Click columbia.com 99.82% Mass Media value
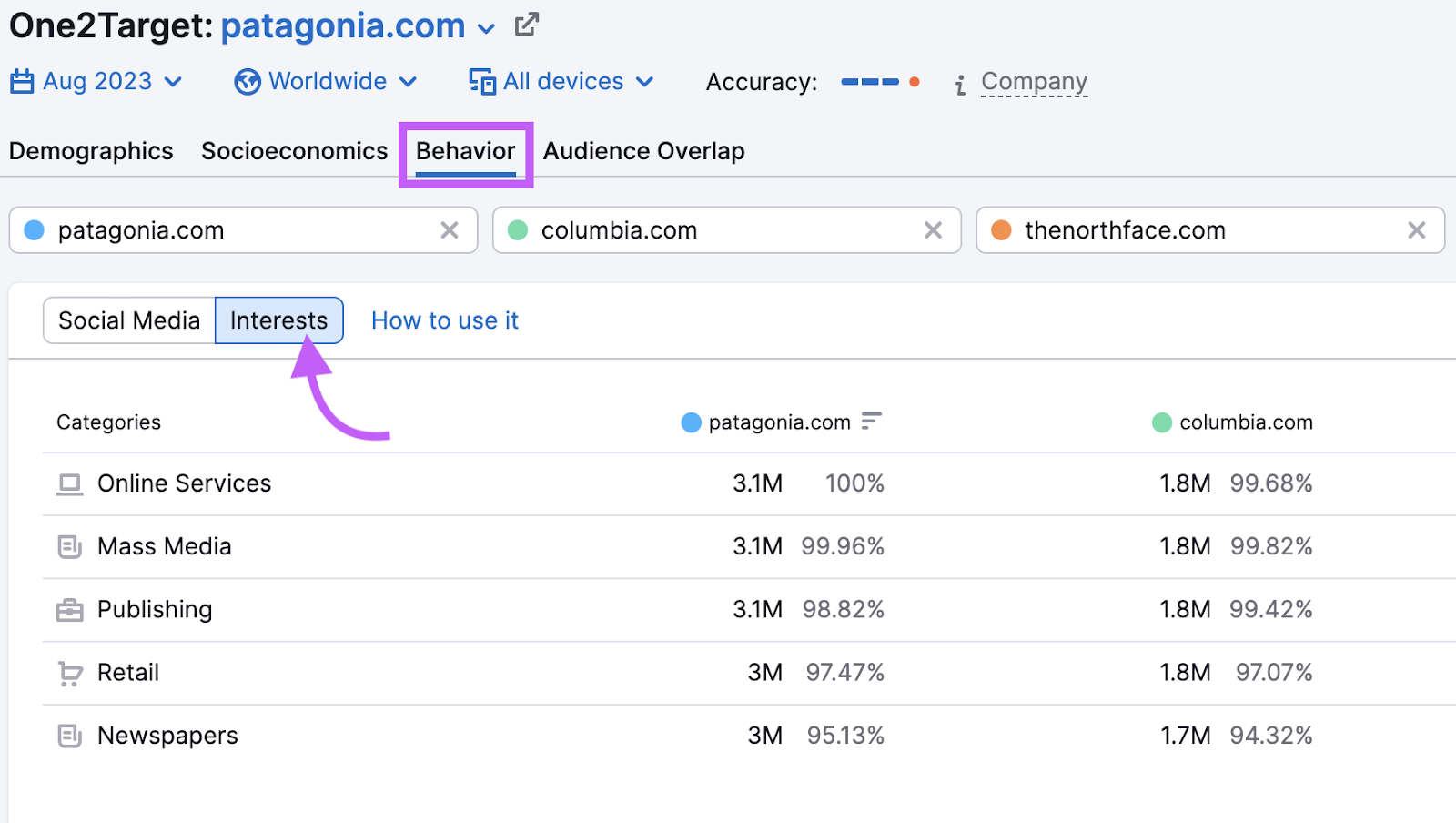Screen dimensions: 1456x823 click(x=1271, y=546)
